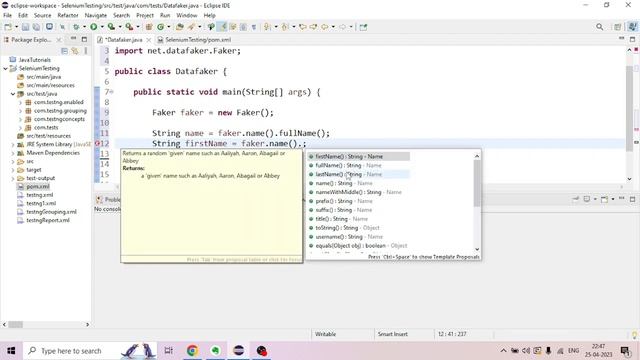Click the Forward navigation arrow icon
Image resolution: width=640 pixels, height=360 pixels.
(x=342, y=27)
